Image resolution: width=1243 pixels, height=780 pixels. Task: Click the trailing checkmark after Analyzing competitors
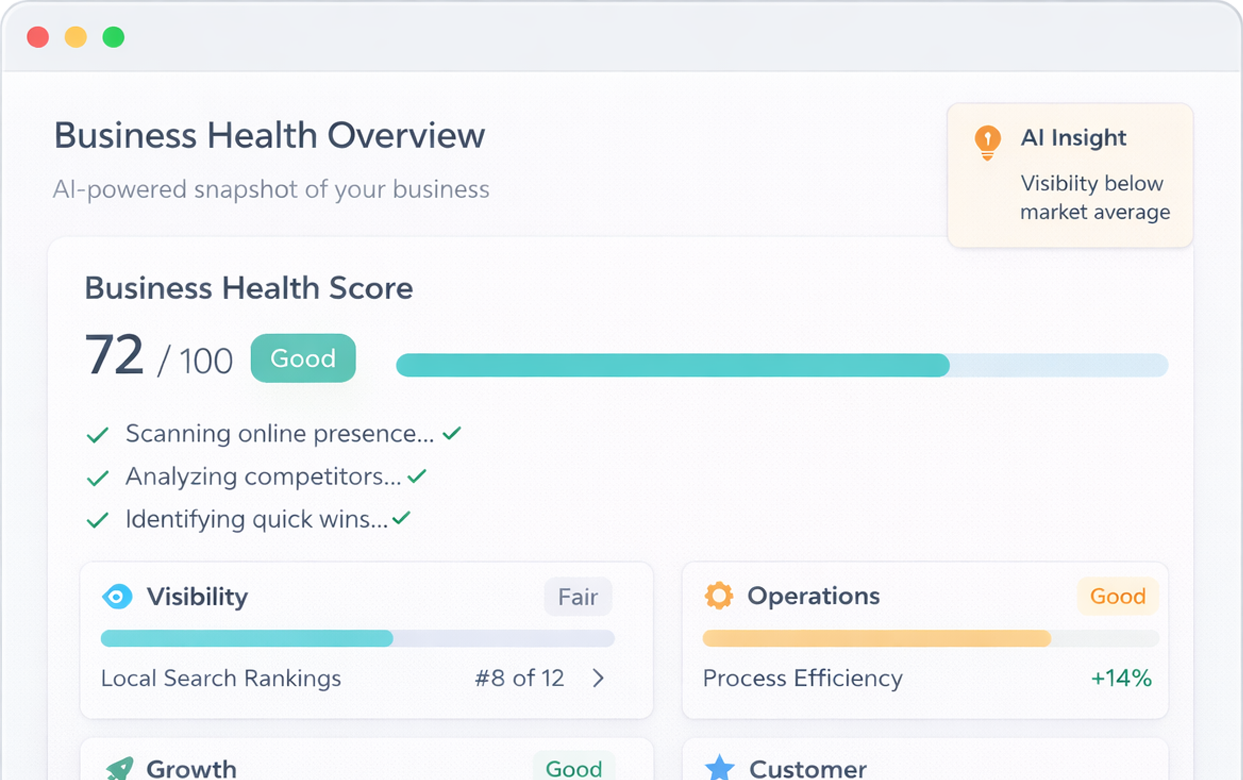point(417,476)
